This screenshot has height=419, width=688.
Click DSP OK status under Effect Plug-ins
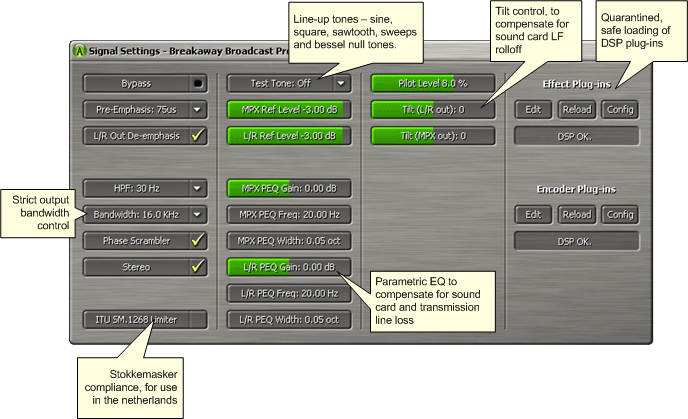click(x=577, y=136)
